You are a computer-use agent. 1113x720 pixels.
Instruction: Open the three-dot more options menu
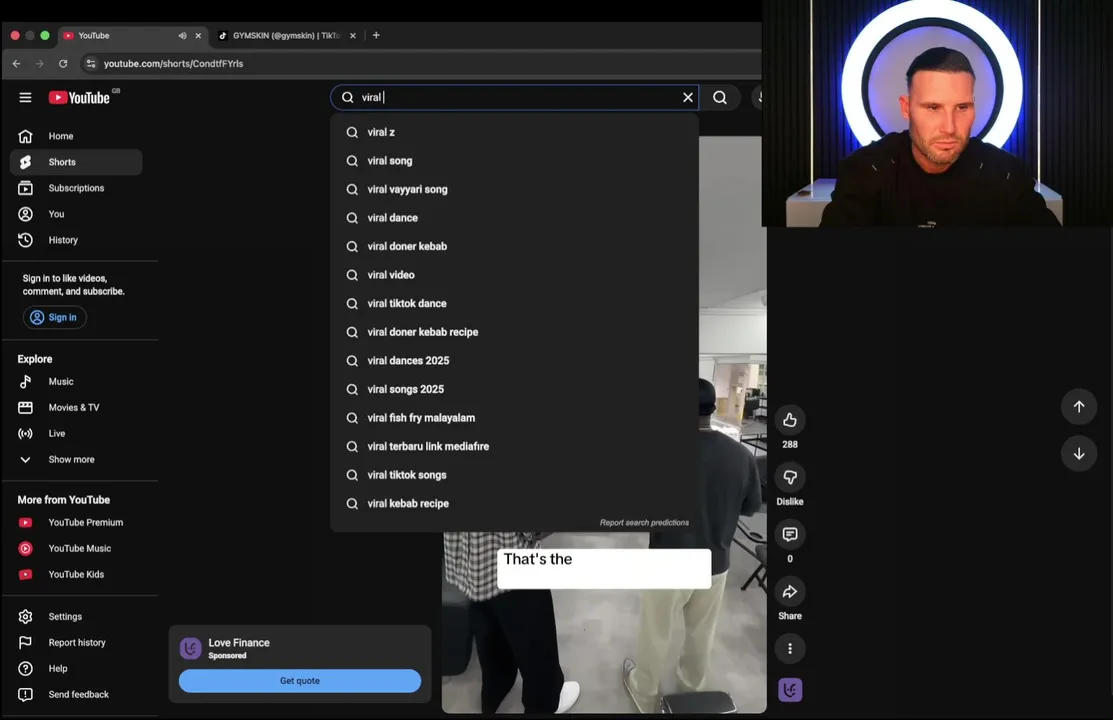[x=789, y=648]
